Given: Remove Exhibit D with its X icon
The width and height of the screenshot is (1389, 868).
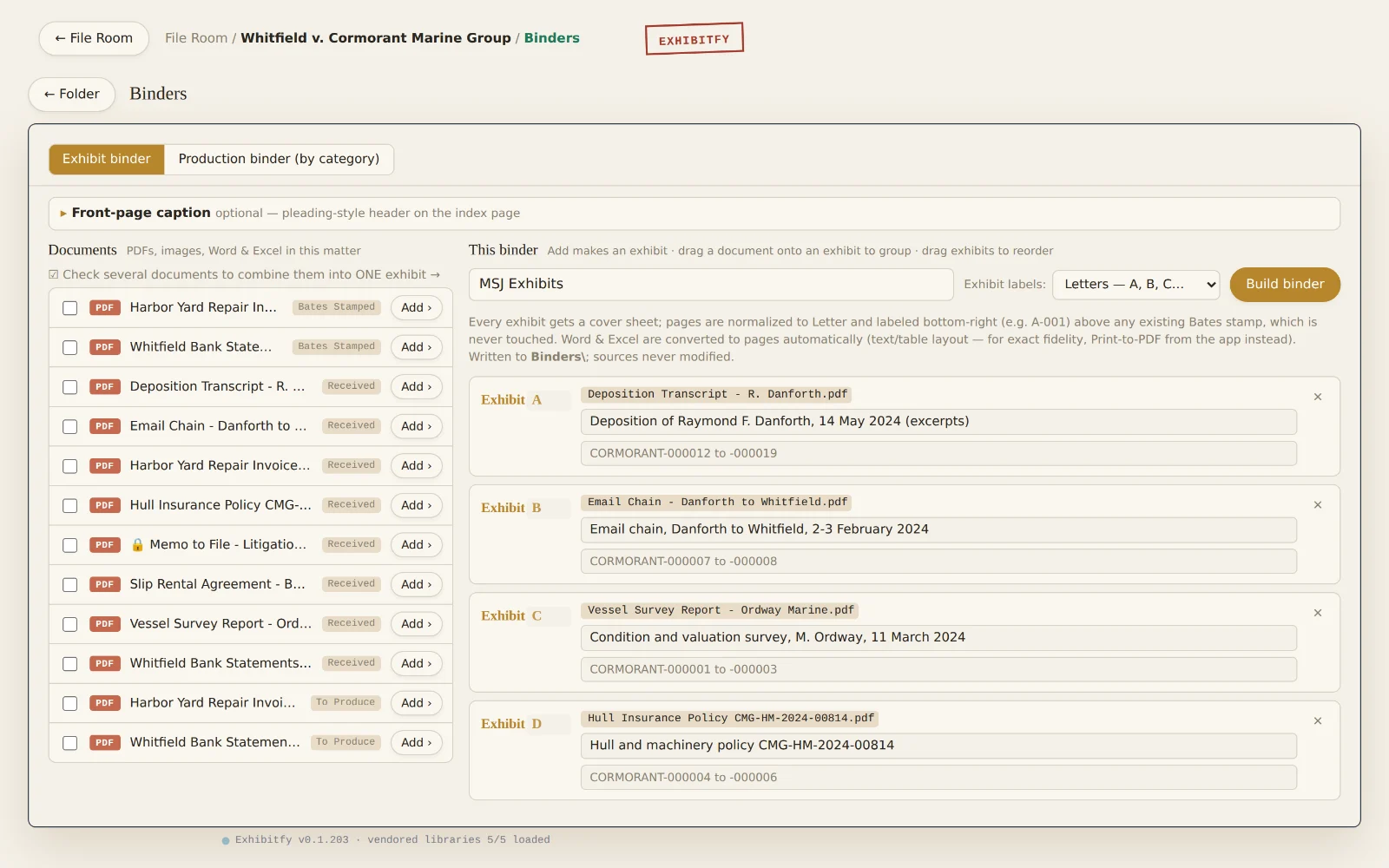Looking at the screenshot, I should (1317, 721).
